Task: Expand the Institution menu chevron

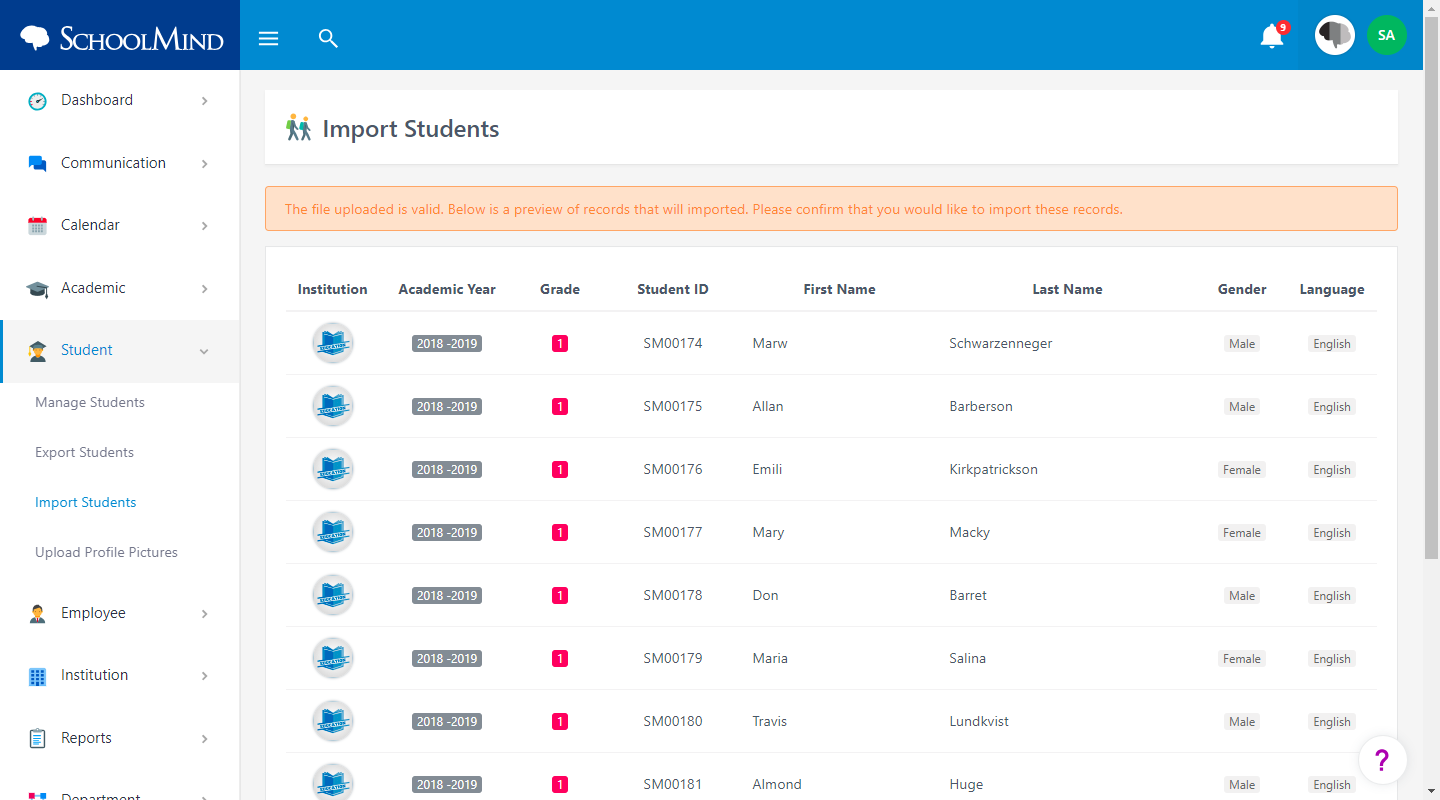Action: pyautogui.click(x=204, y=676)
